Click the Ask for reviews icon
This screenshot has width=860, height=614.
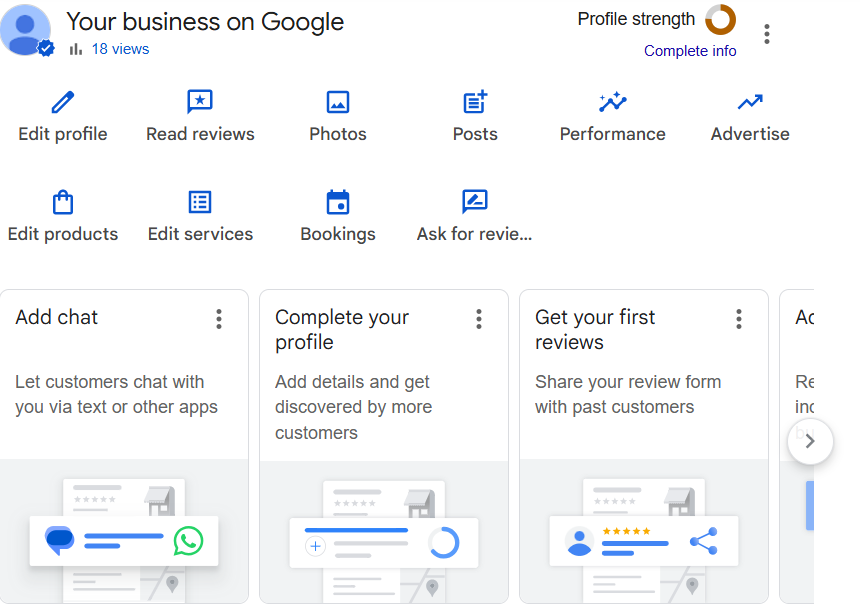pos(475,202)
